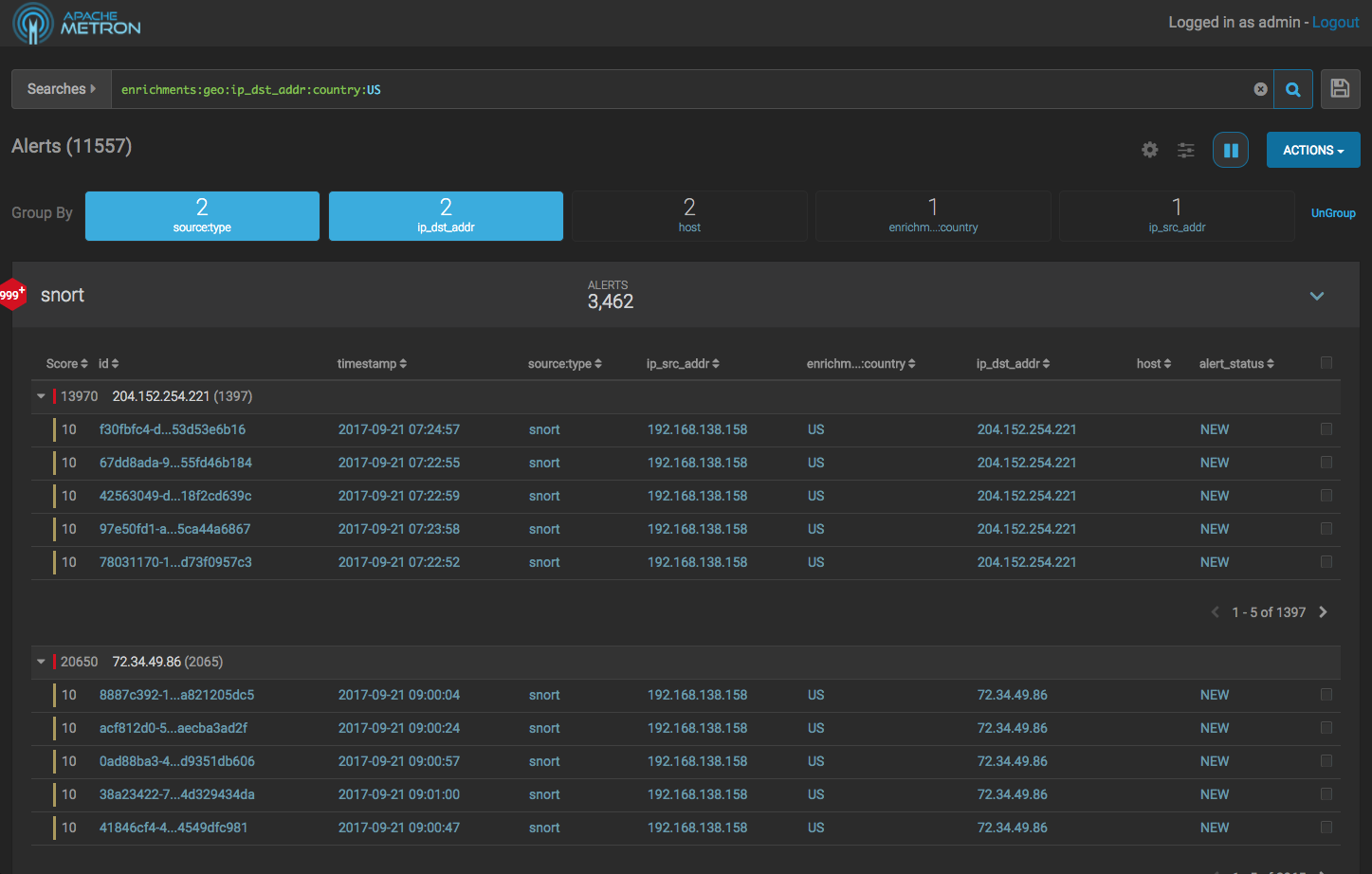Screen dimensions: 1372x874
Task: Check the box for alert acf812d0-5...aecba3ad2f
Action: (1326, 728)
